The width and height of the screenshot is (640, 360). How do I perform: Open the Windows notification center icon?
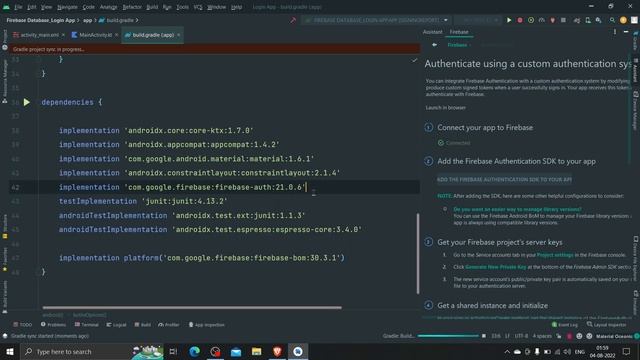pyautogui.click(x=627, y=352)
